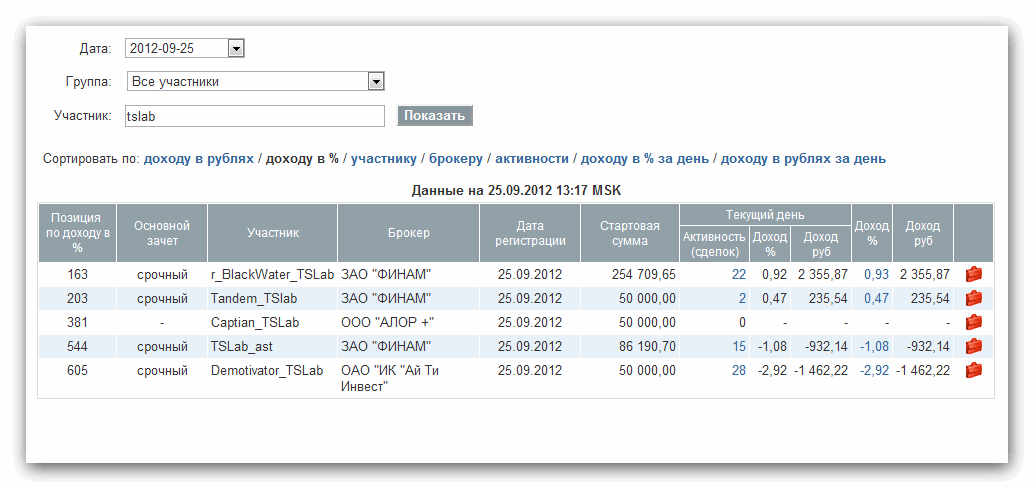Open activity count 22 for r_BlackWater_TSLab

pyautogui.click(x=738, y=274)
